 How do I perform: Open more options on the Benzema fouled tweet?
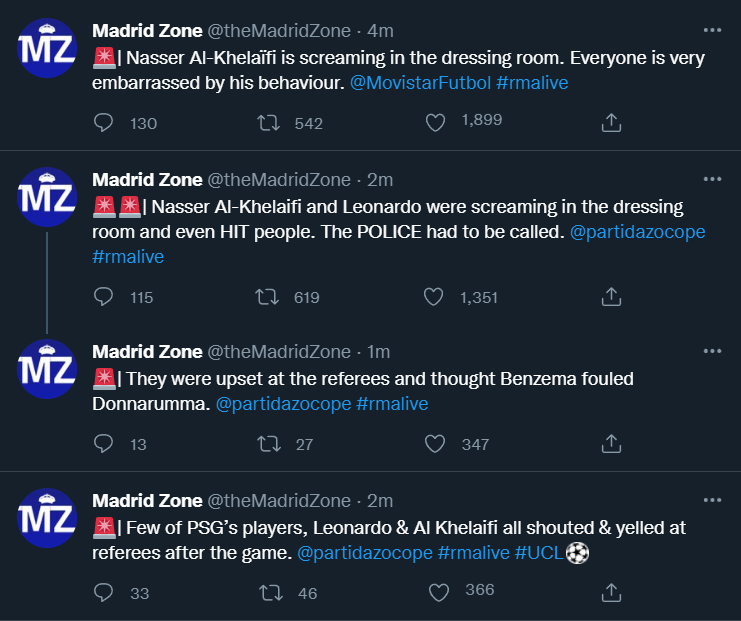712,351
